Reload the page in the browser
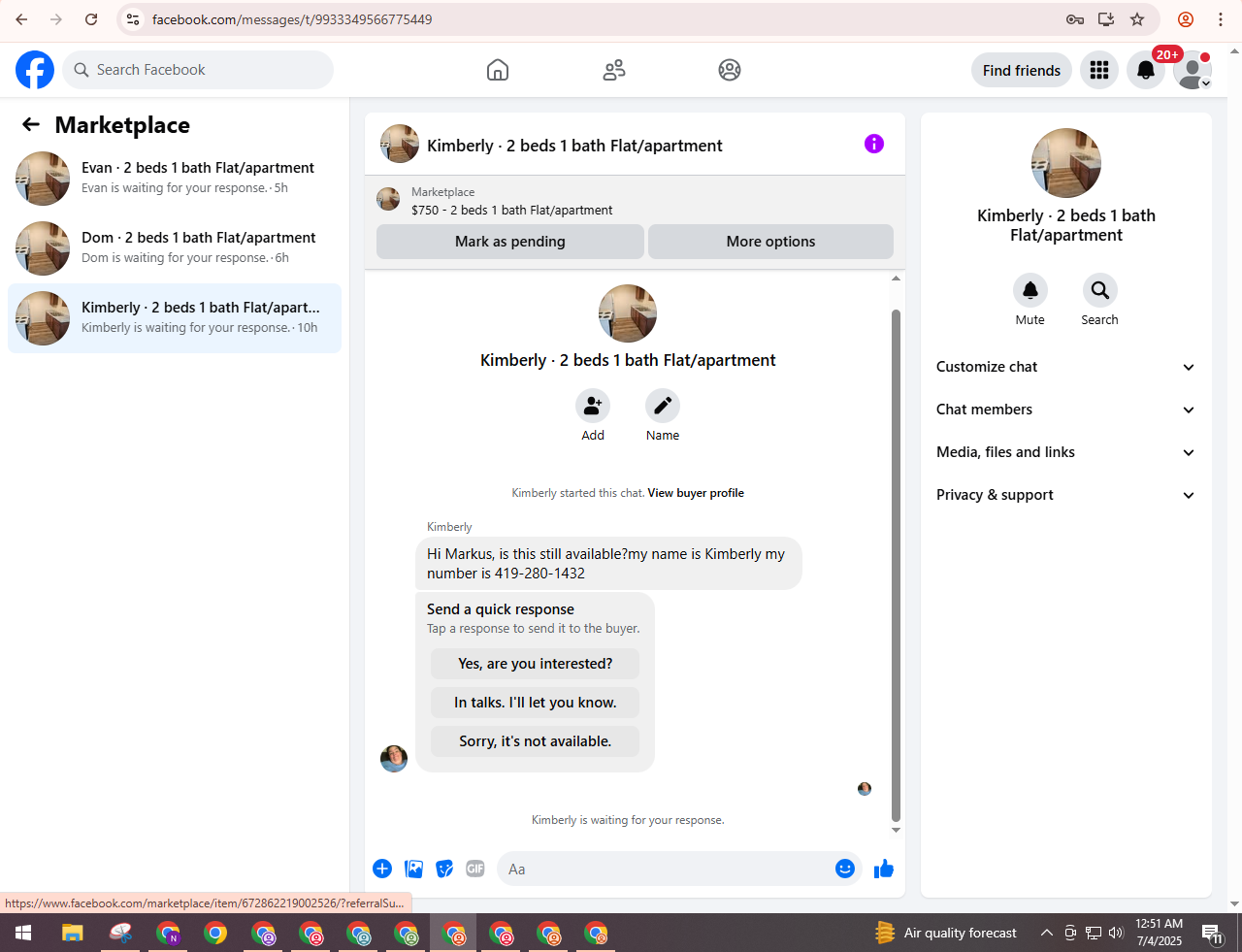The height and width of the screenshot is (952, 1242). [x=91, y=19]
